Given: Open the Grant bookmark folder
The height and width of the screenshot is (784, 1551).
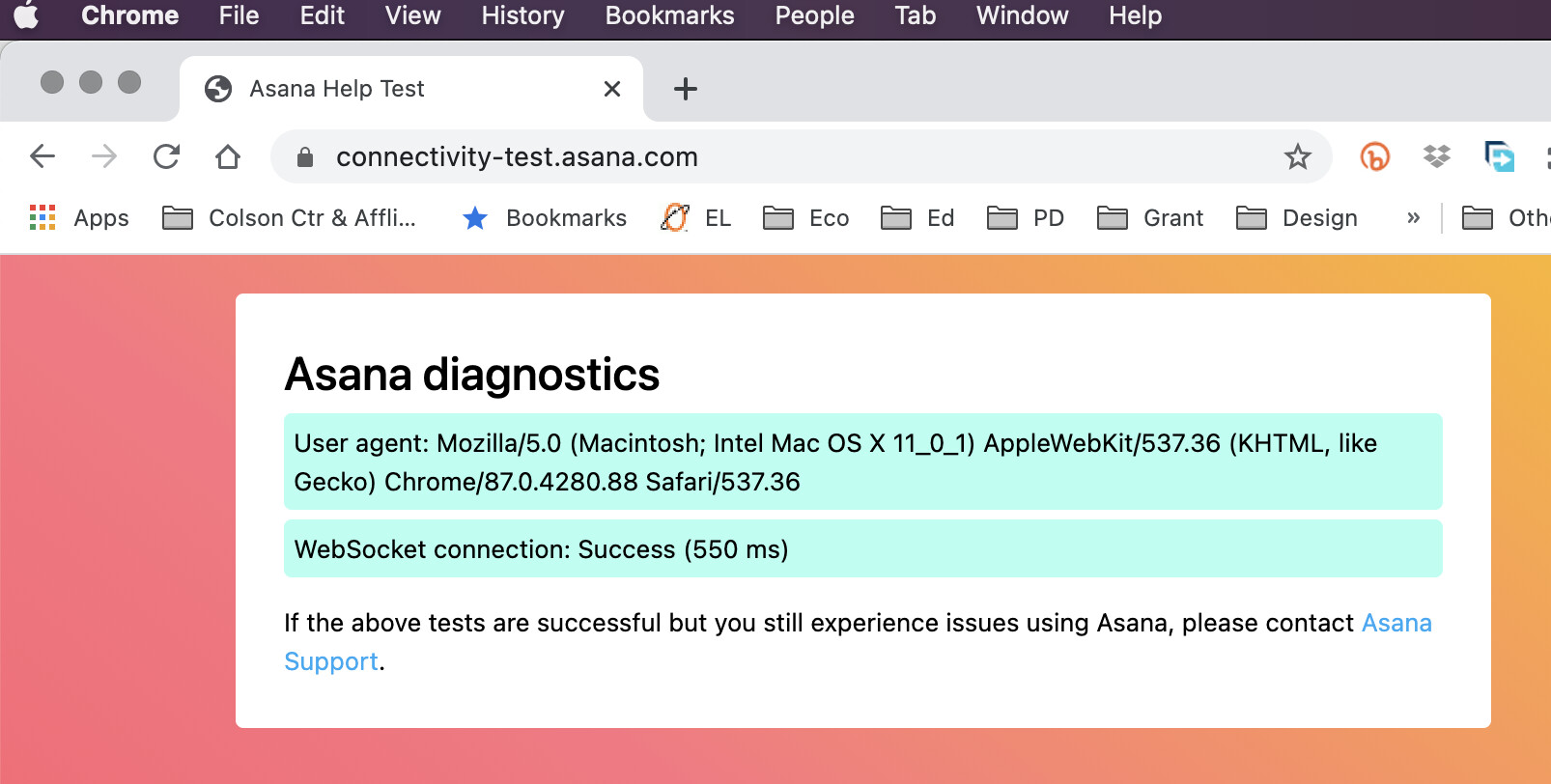Looking at the screenshot, I should point(1150,218).
